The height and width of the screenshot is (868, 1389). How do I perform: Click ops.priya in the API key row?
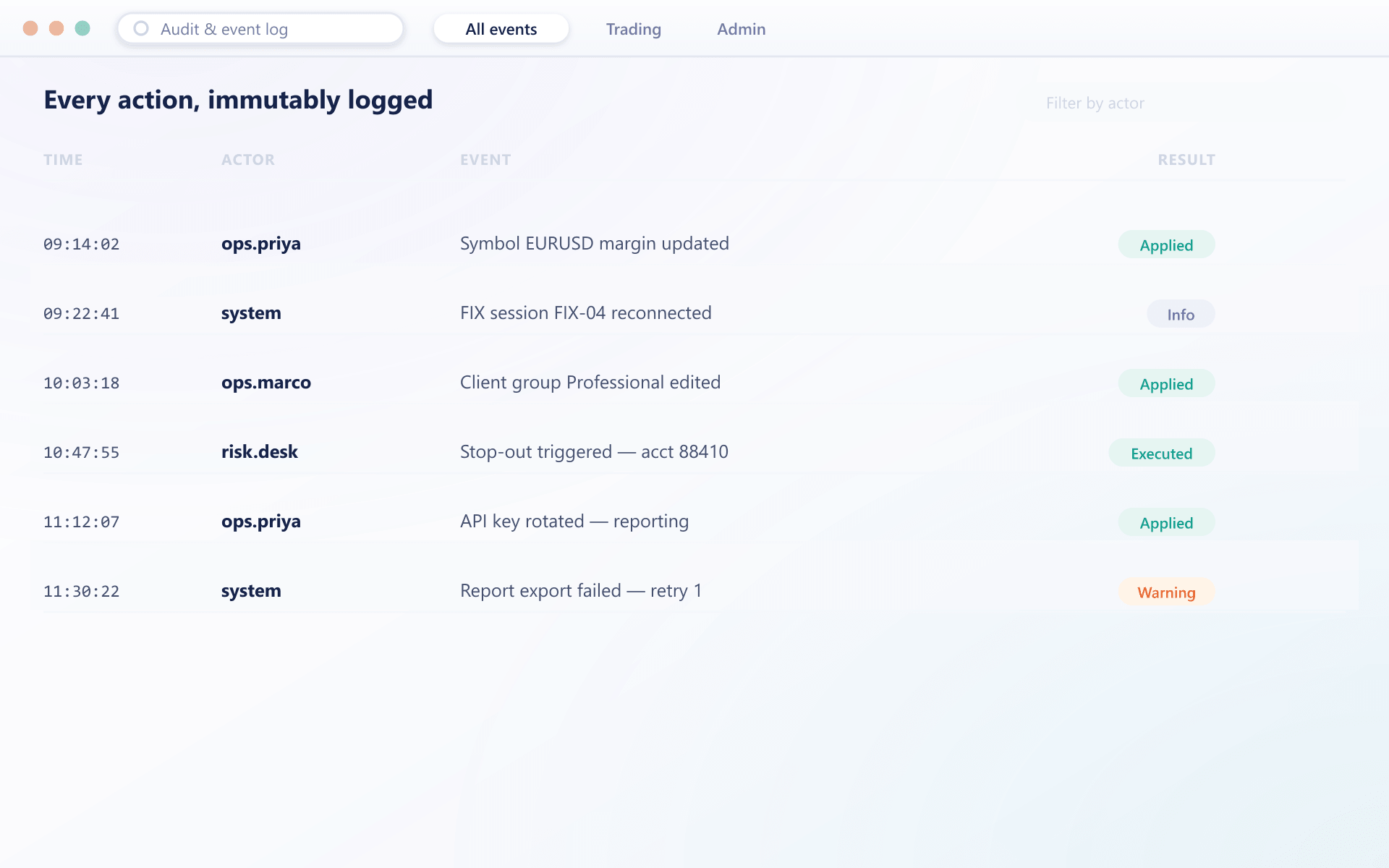coord(261,522)
